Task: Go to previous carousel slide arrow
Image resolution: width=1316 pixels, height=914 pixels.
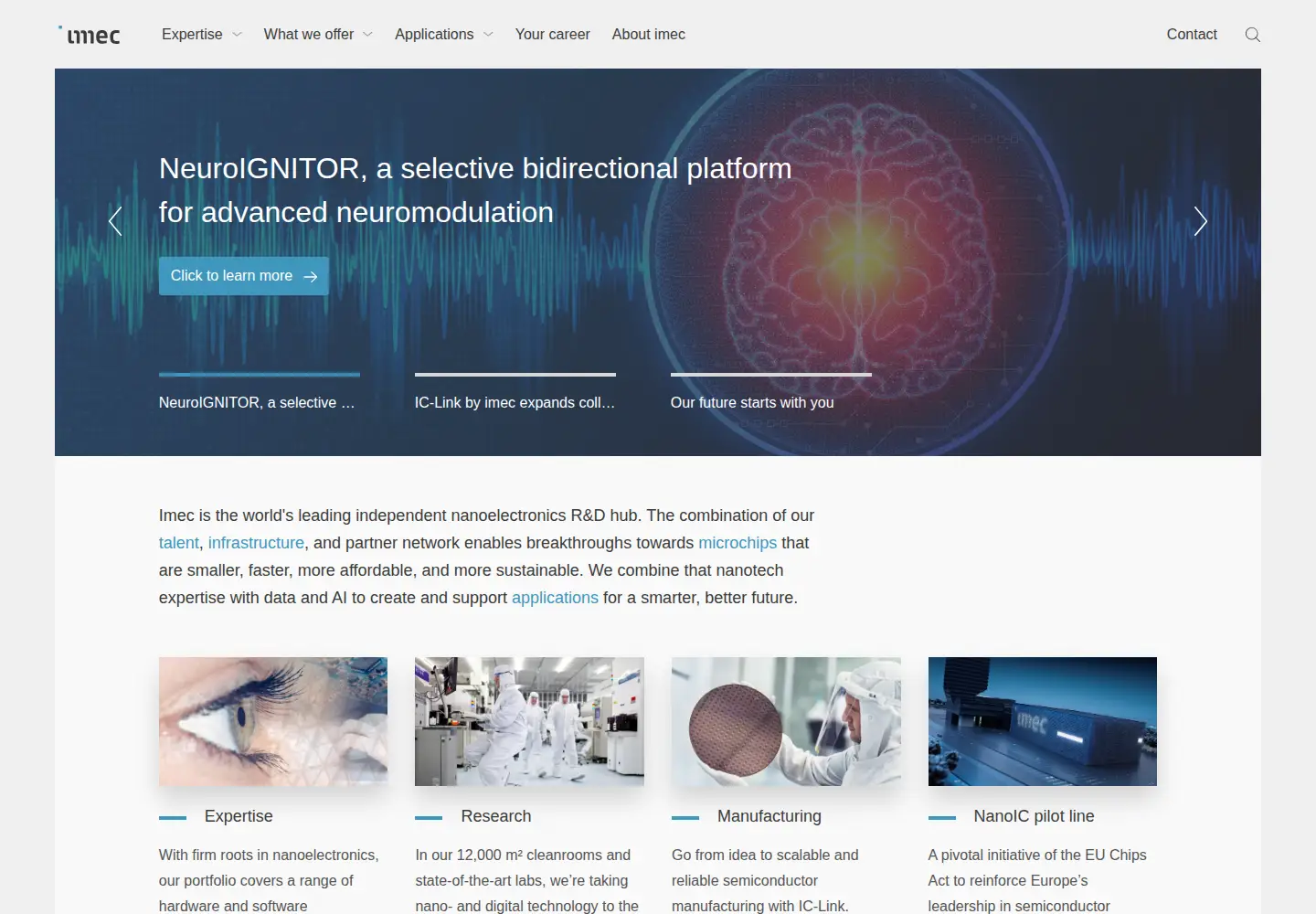Action: pos(115,221)
